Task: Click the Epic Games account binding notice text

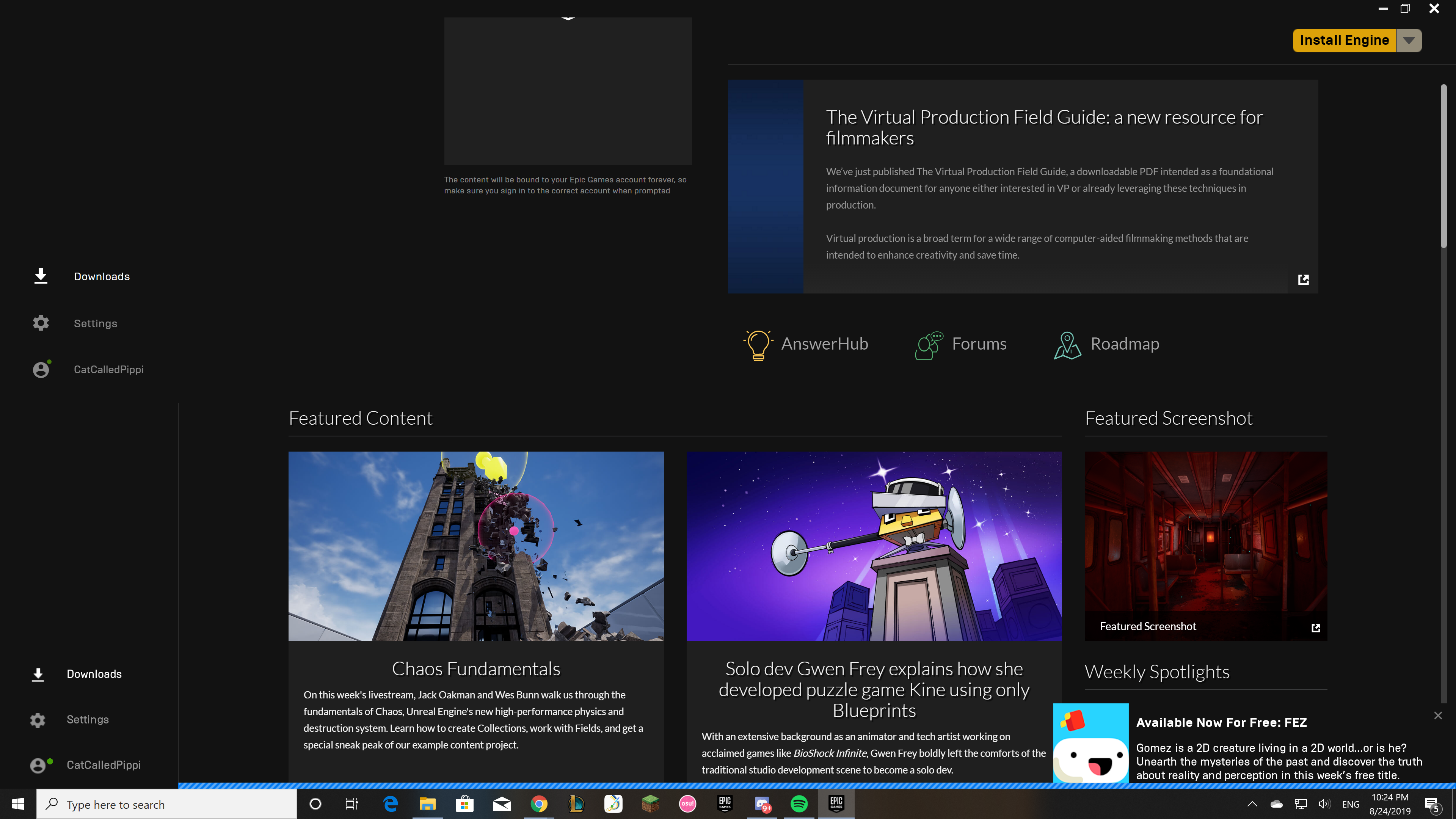Action: pyautogui.click(x=565, y=185)
